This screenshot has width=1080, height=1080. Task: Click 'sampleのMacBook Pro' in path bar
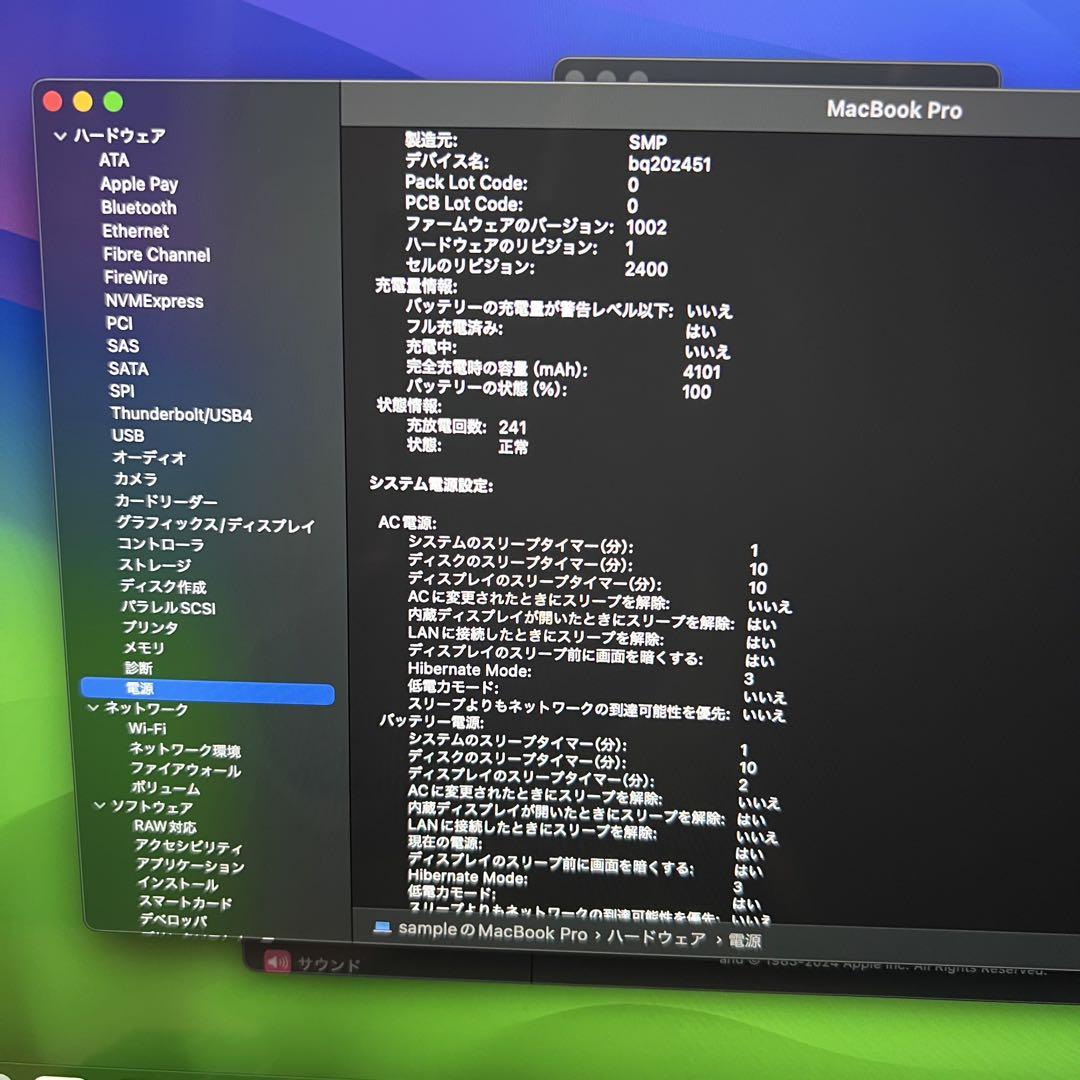pyautogui.click(x=492, y=931)
